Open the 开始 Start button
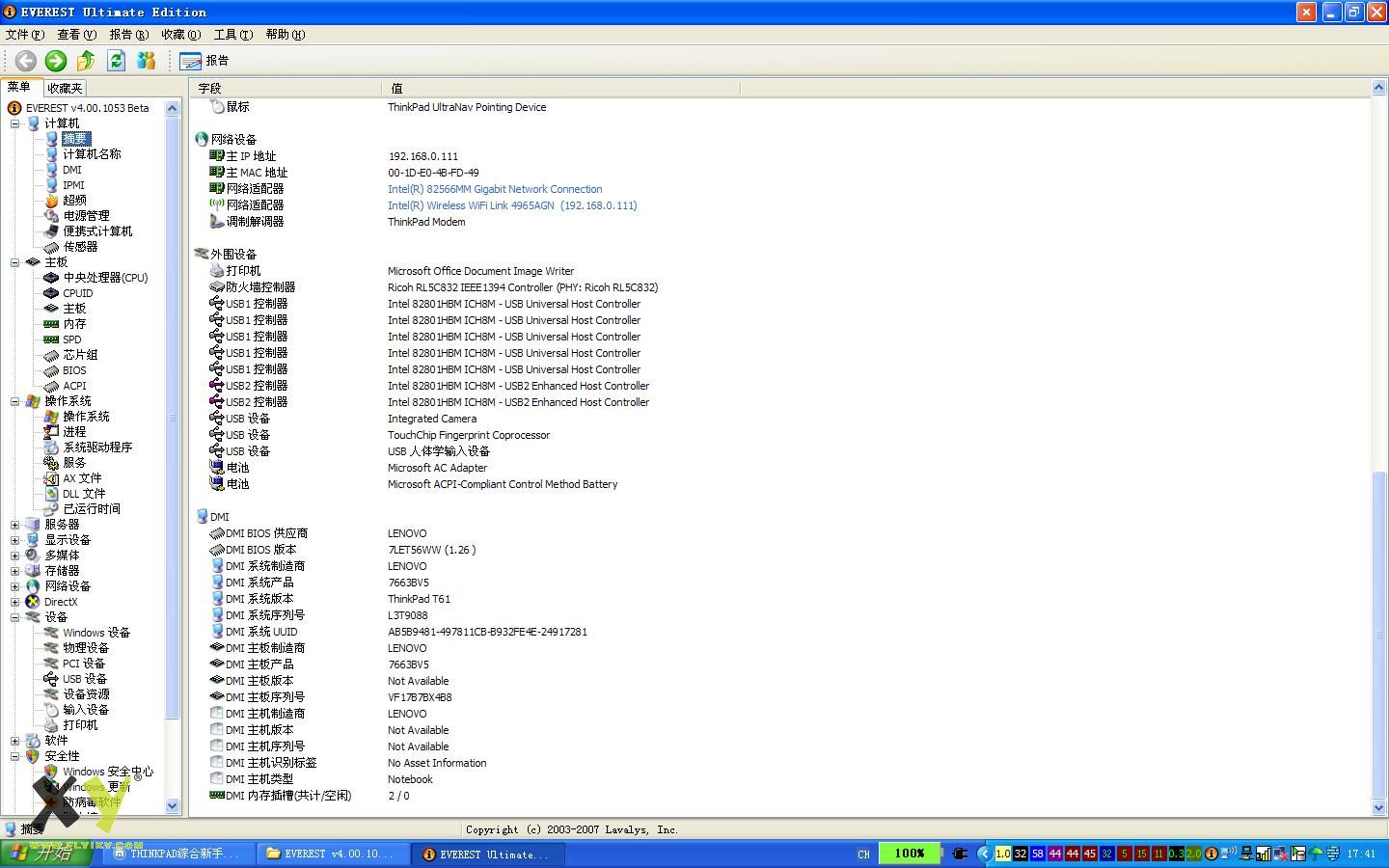The height and width of the screenshot is (868, 1389). pos(48,854)
